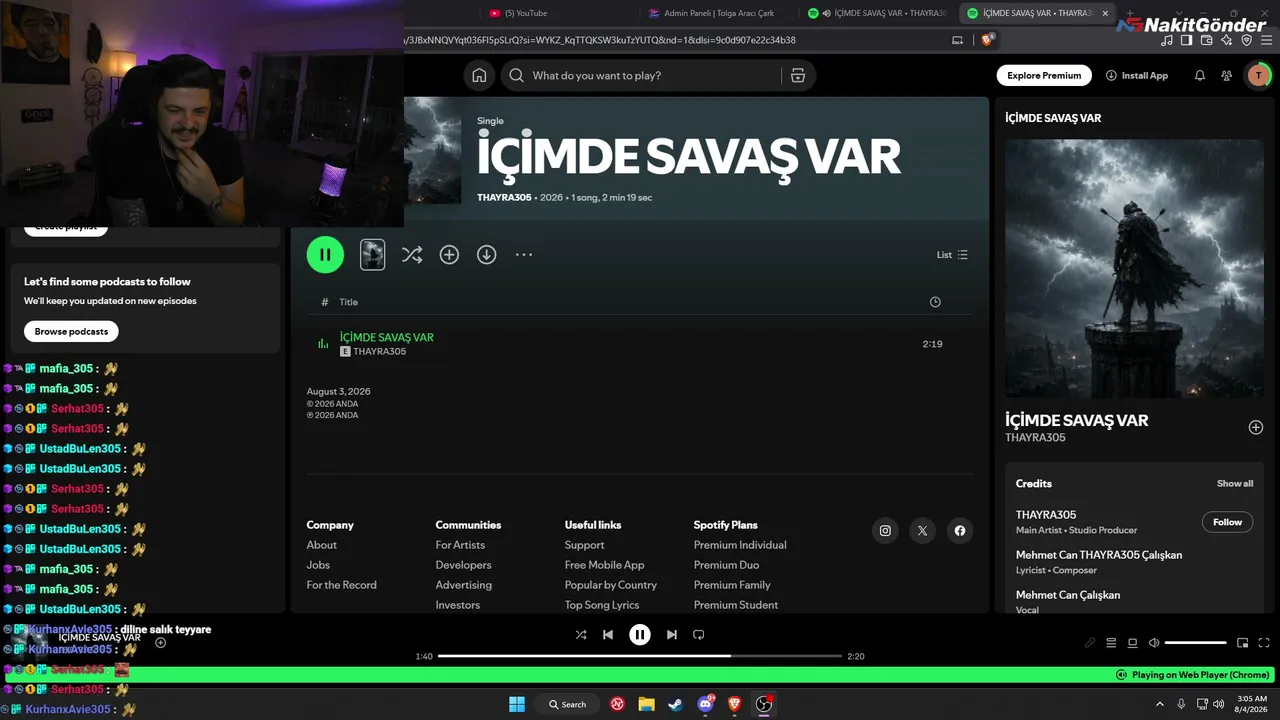This screenshot has width=1280, height=720.
Task: Open the Queue from the player bar
Action: point(1111,643)
